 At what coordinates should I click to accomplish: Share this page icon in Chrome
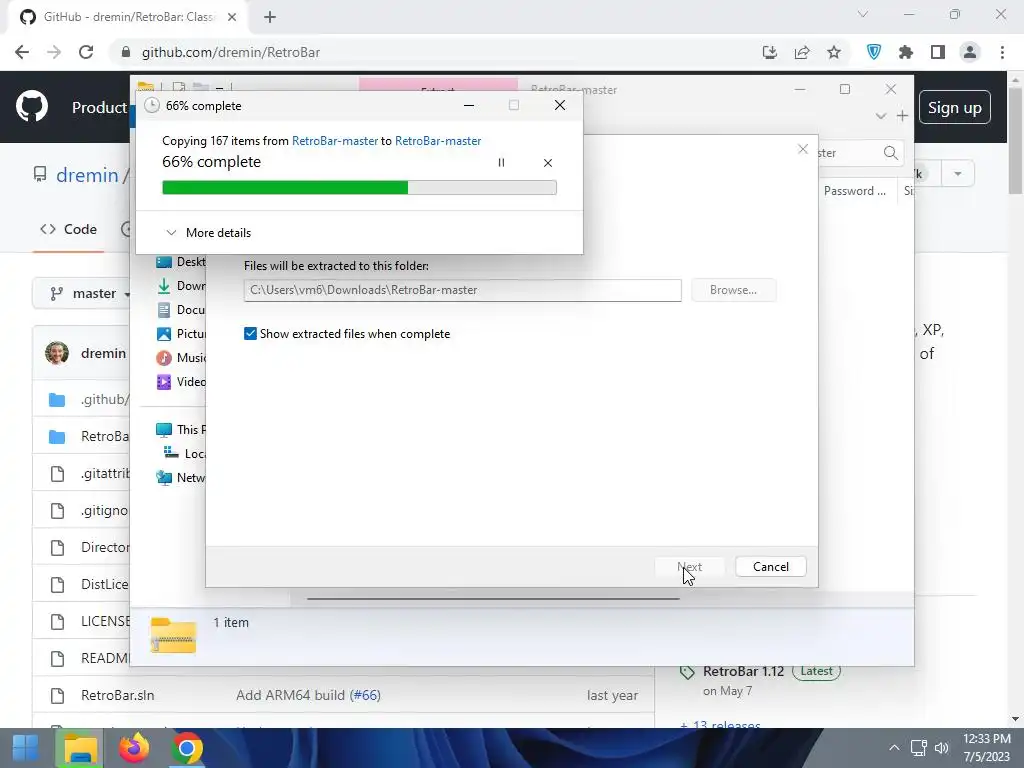tap(802, 52)
